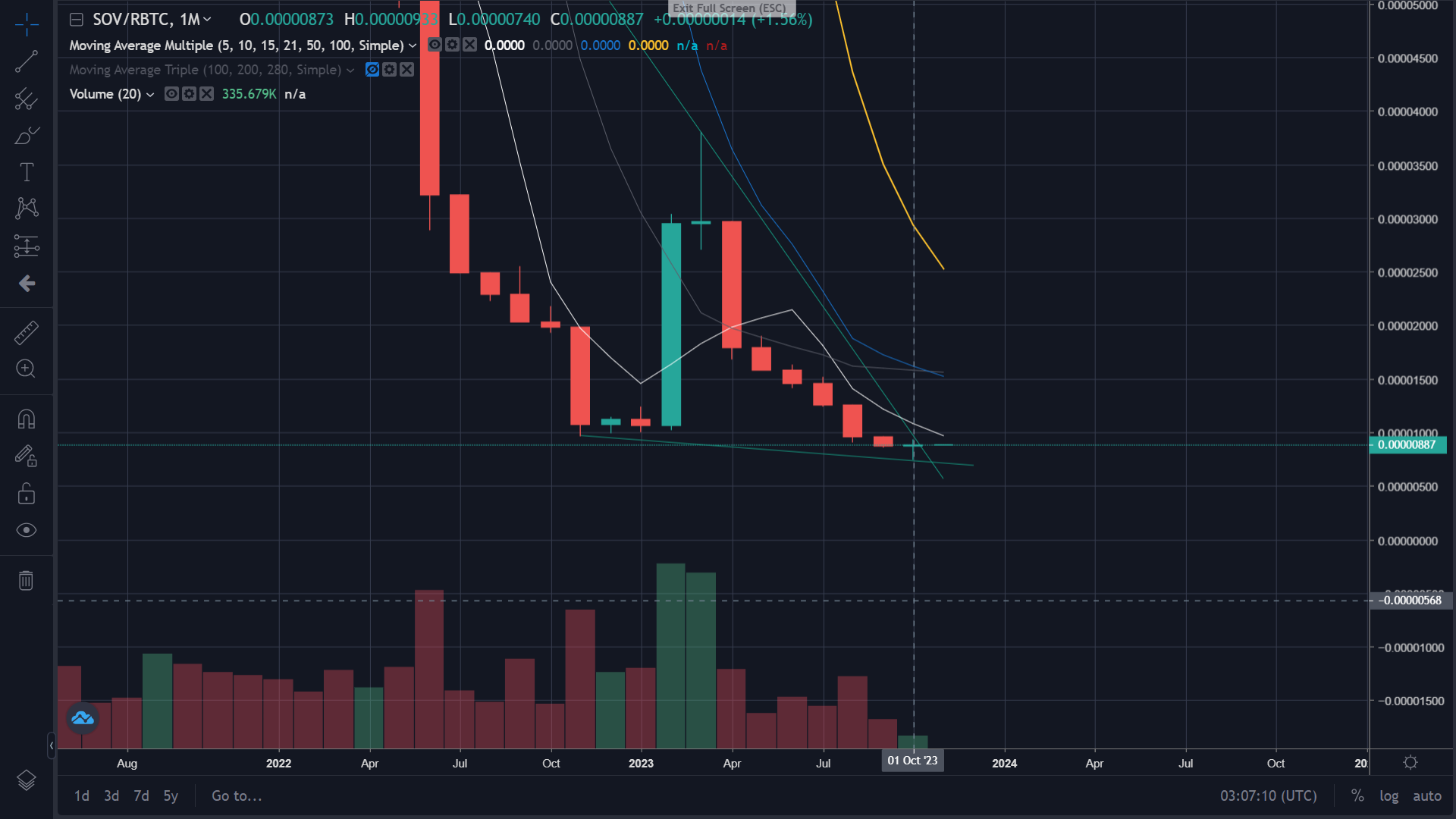Click the open price value O0.00000873
This screenshot has height=819, width=1456.
[x=287, y=20]
